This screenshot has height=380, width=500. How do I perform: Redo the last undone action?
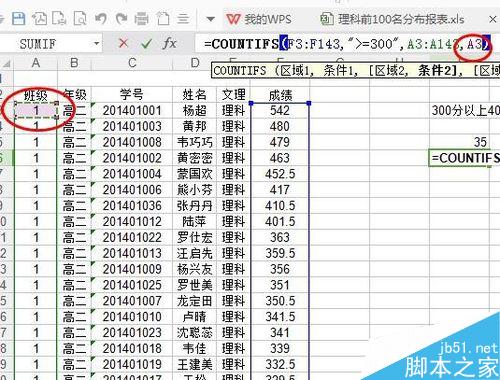(x=121, y=19)
